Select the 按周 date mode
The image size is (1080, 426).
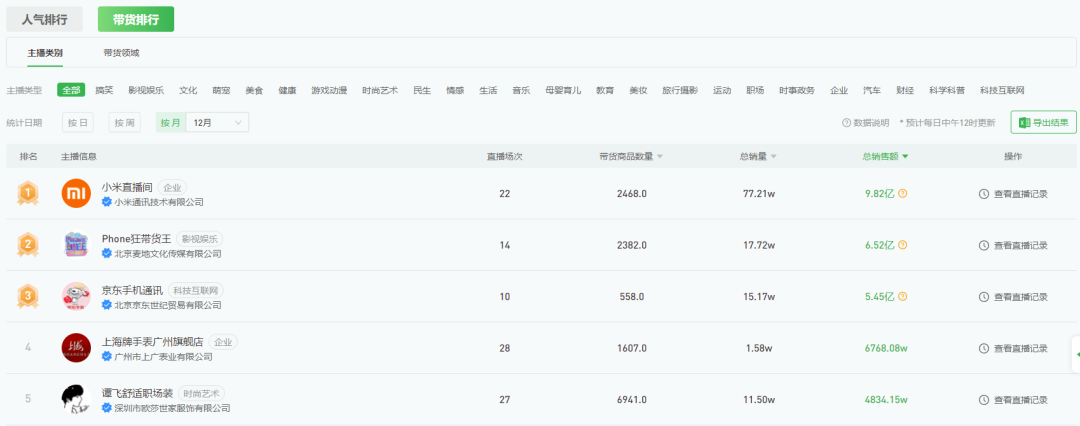[125, 123]
